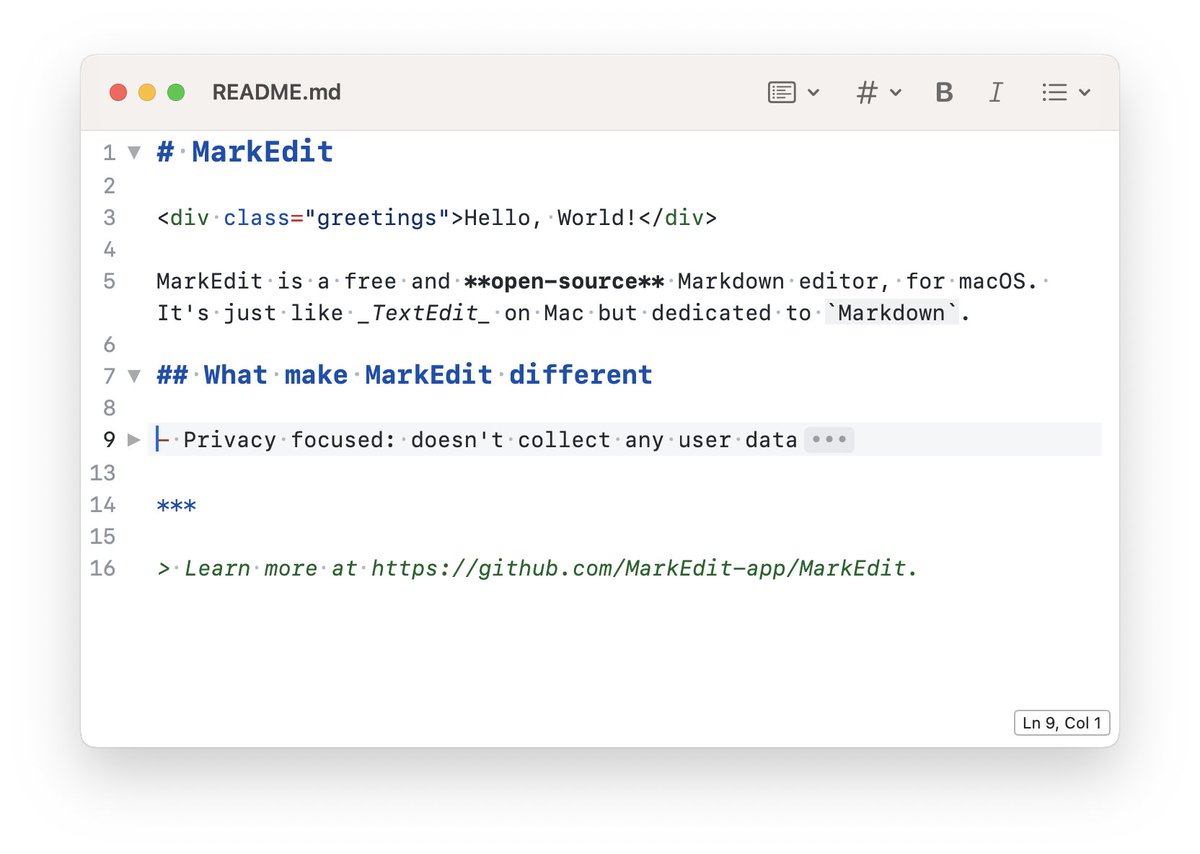Zoom the window with green button

tap(176, 92)
